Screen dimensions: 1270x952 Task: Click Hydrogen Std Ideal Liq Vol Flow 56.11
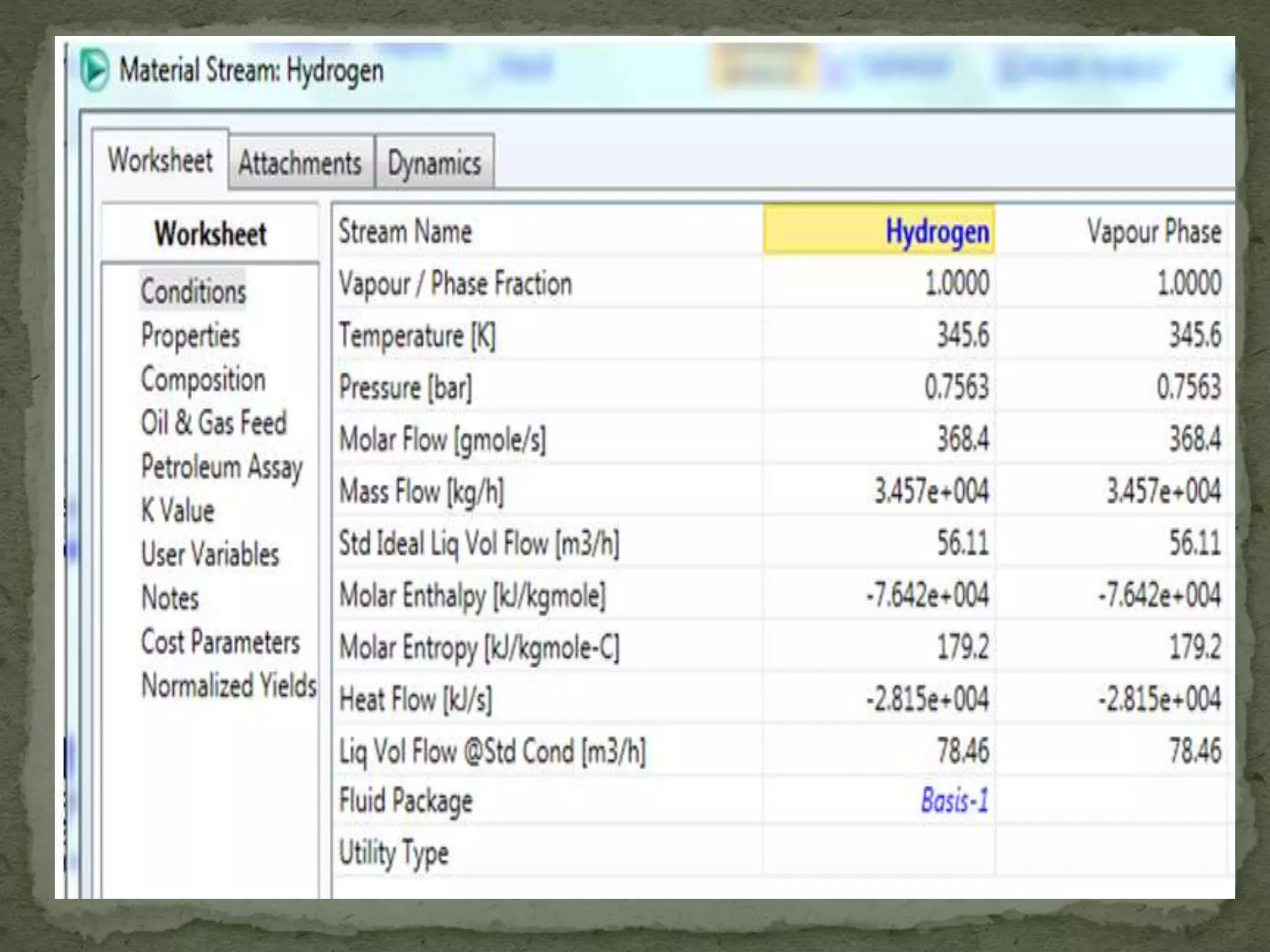[963, 543]
